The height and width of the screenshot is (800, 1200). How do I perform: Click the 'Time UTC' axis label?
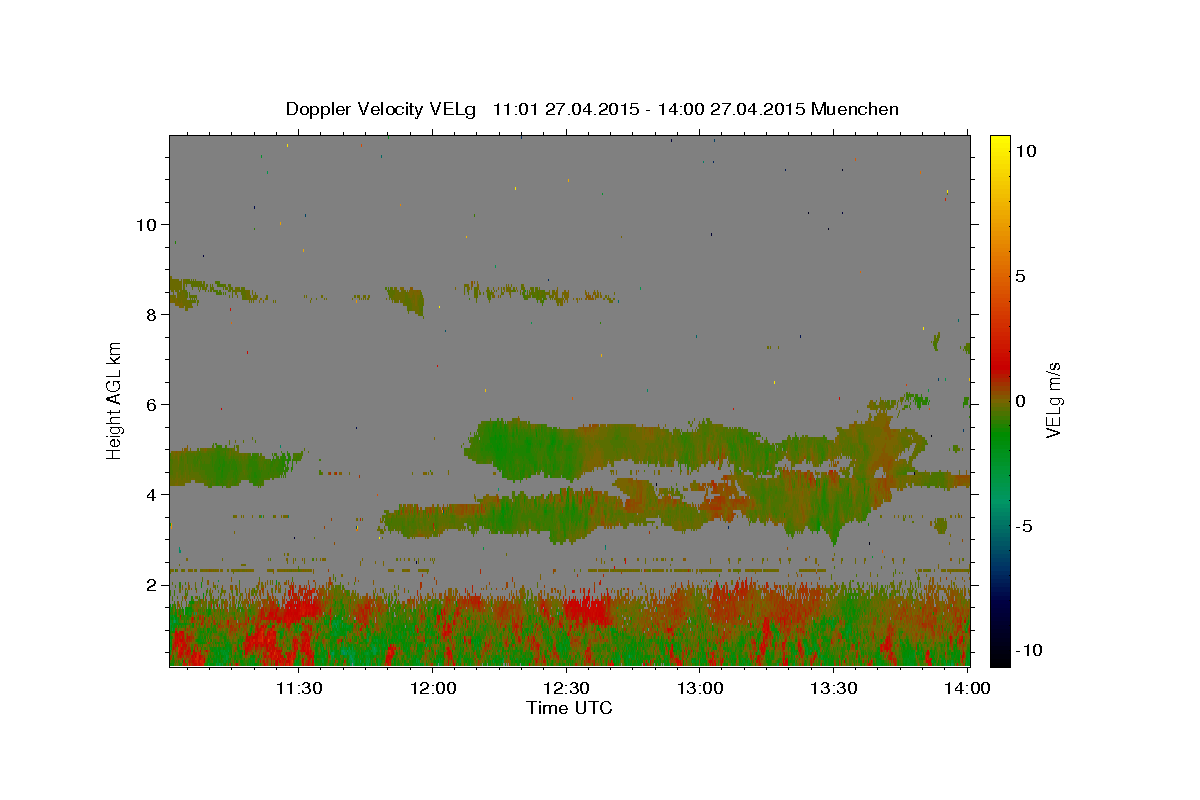[x=569, y=708]
